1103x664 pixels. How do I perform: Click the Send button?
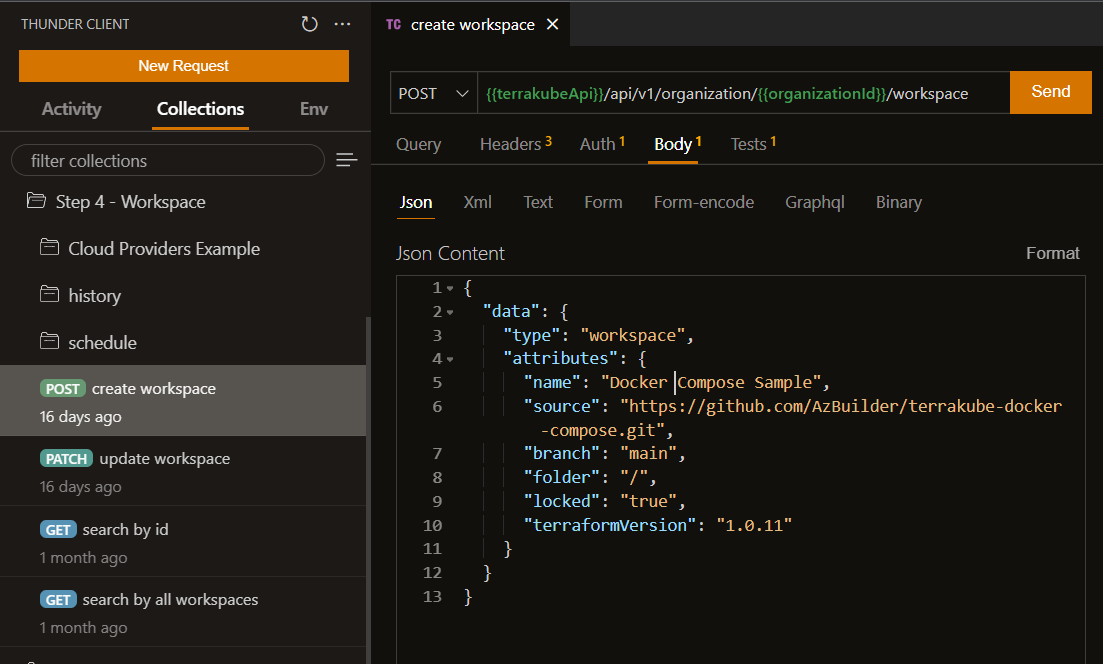coord(1050,92)
